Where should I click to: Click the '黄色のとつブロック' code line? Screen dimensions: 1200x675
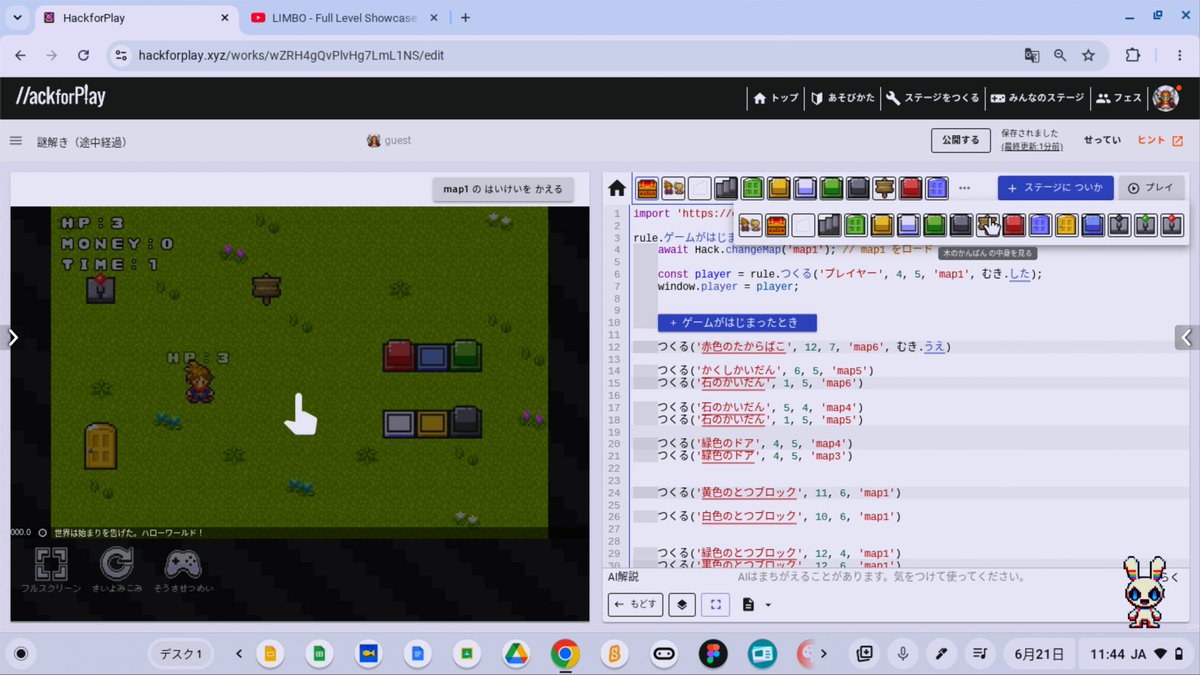click(780, 492)
